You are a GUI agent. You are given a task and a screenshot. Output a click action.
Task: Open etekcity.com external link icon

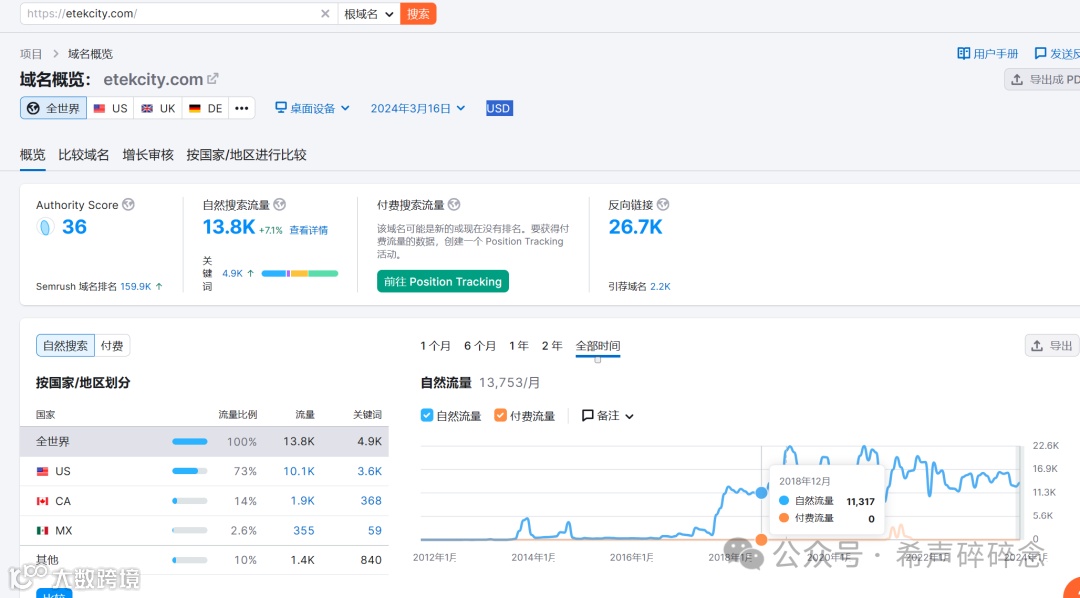pos(213,79)
